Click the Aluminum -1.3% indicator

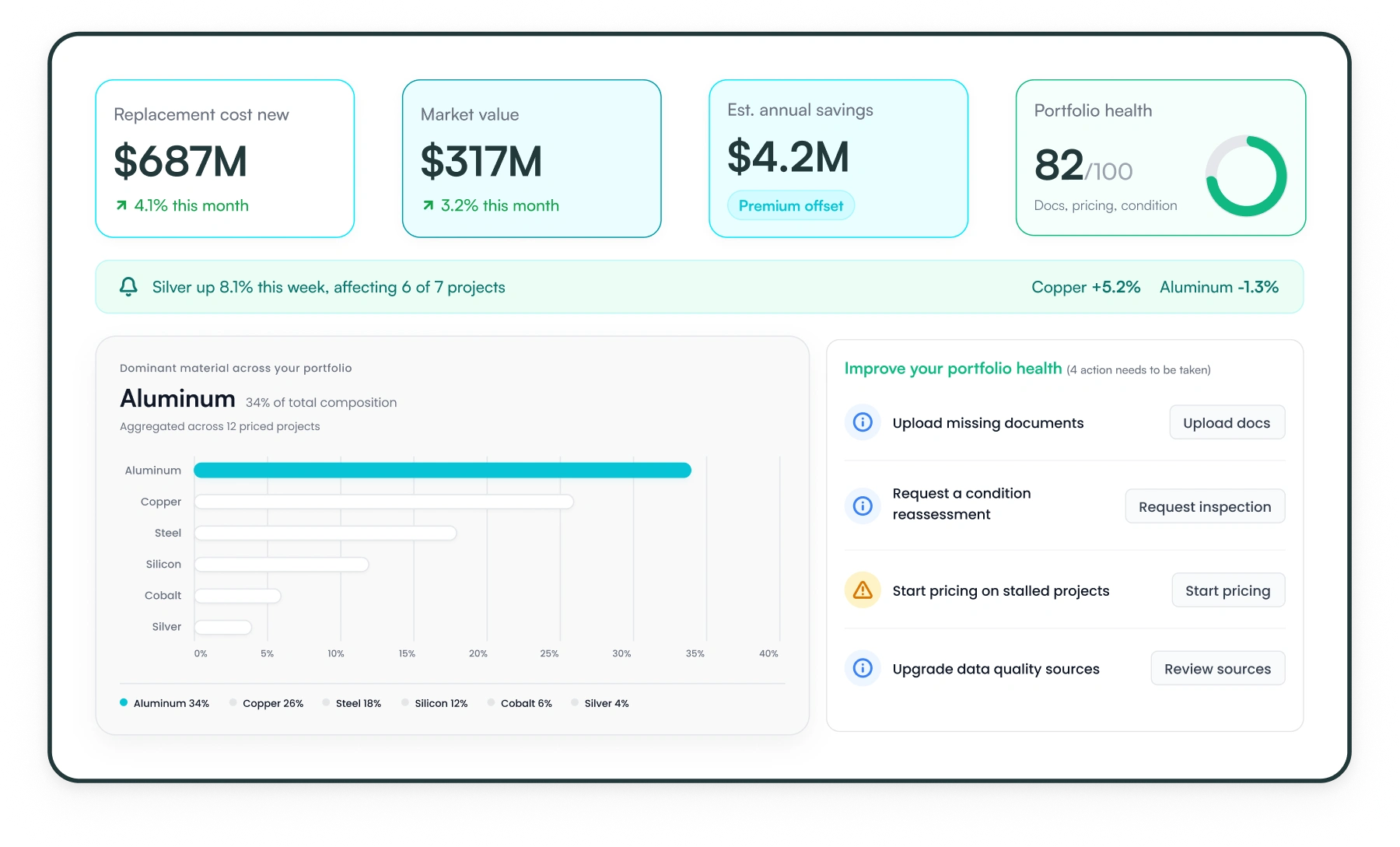[x=1219, y=287]
